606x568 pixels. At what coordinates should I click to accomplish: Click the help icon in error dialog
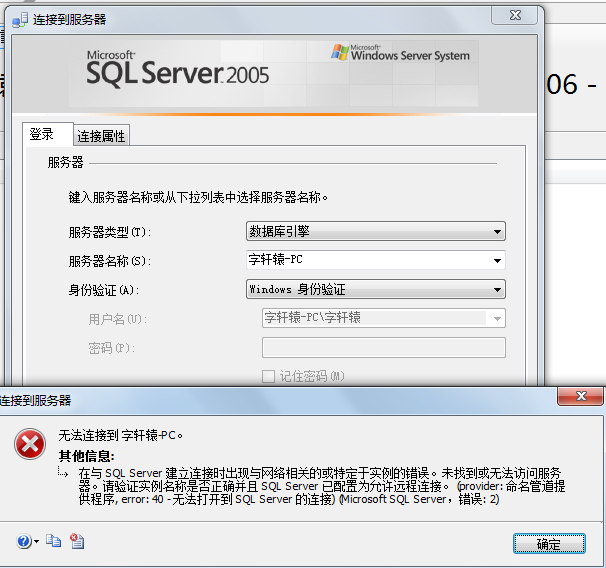click(x=24, y=541)
